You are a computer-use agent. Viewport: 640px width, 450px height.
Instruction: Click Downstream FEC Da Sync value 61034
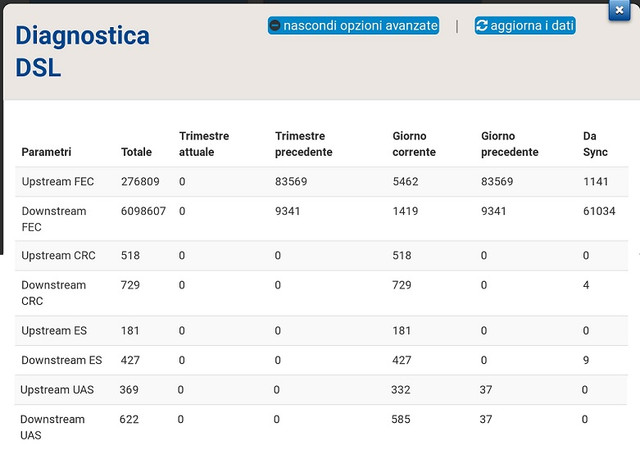coord(599,211)
